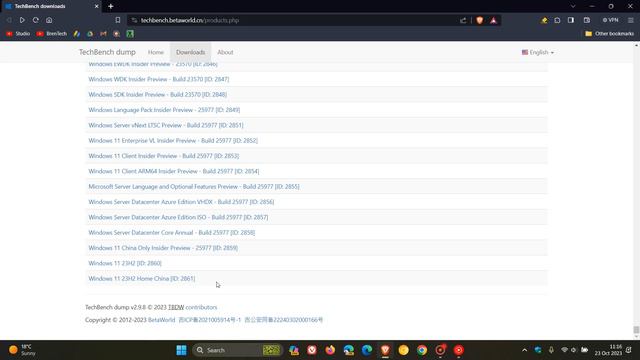Open Windows WDK Insider Preview Build 23570 link
This screenshot has height=360, width=640.
[x=159, y=79]
